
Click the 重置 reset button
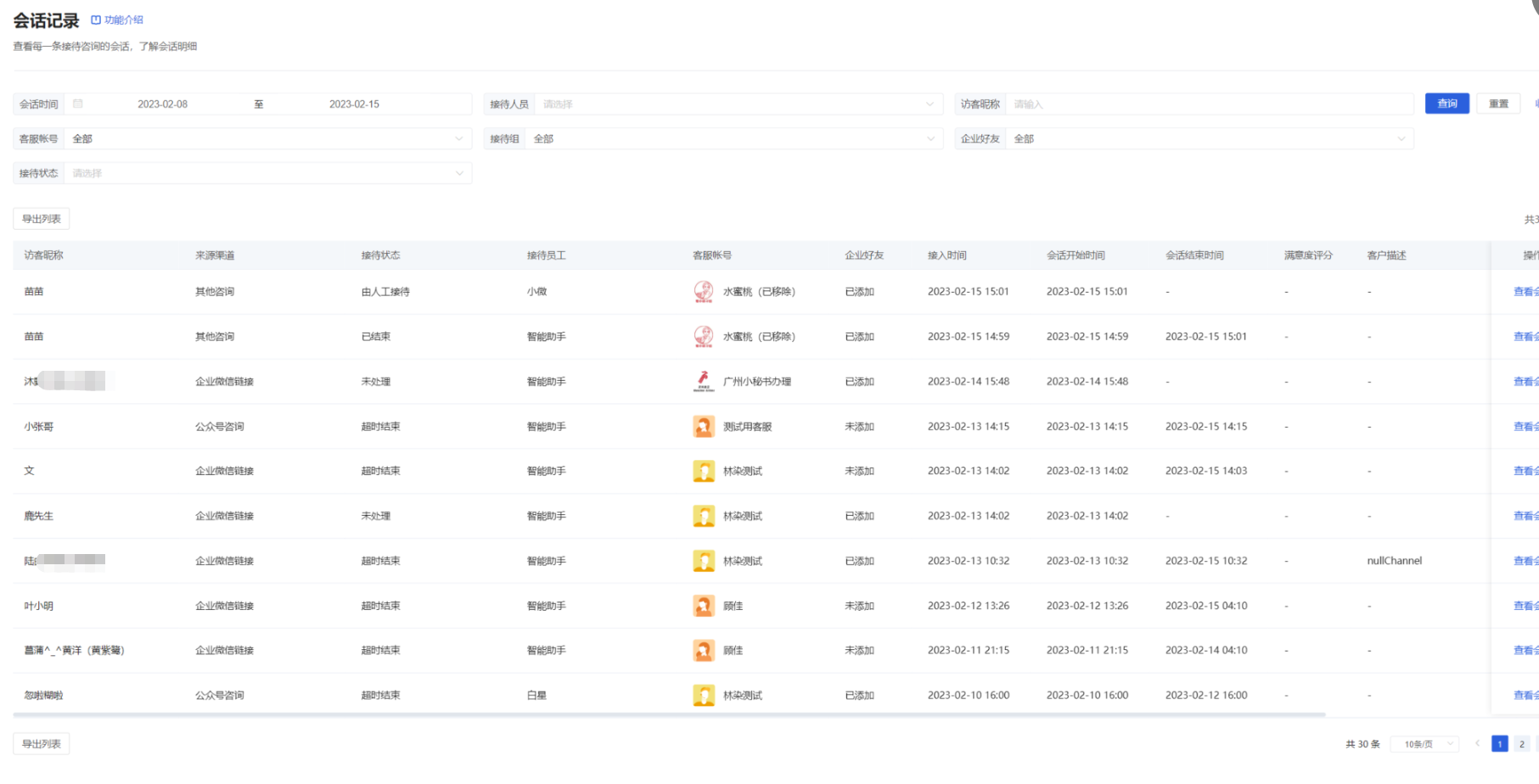pos(1498,104)
